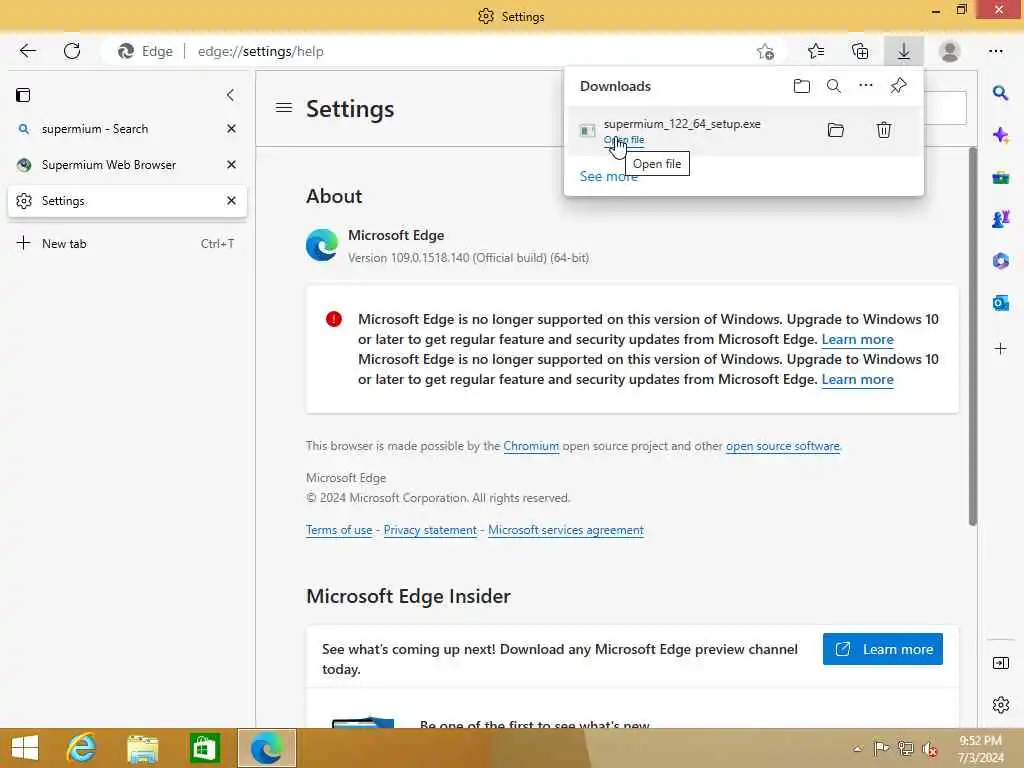Open muted volume tray icon
This screenshot has width=1024, height=768.
pos(929,749)
